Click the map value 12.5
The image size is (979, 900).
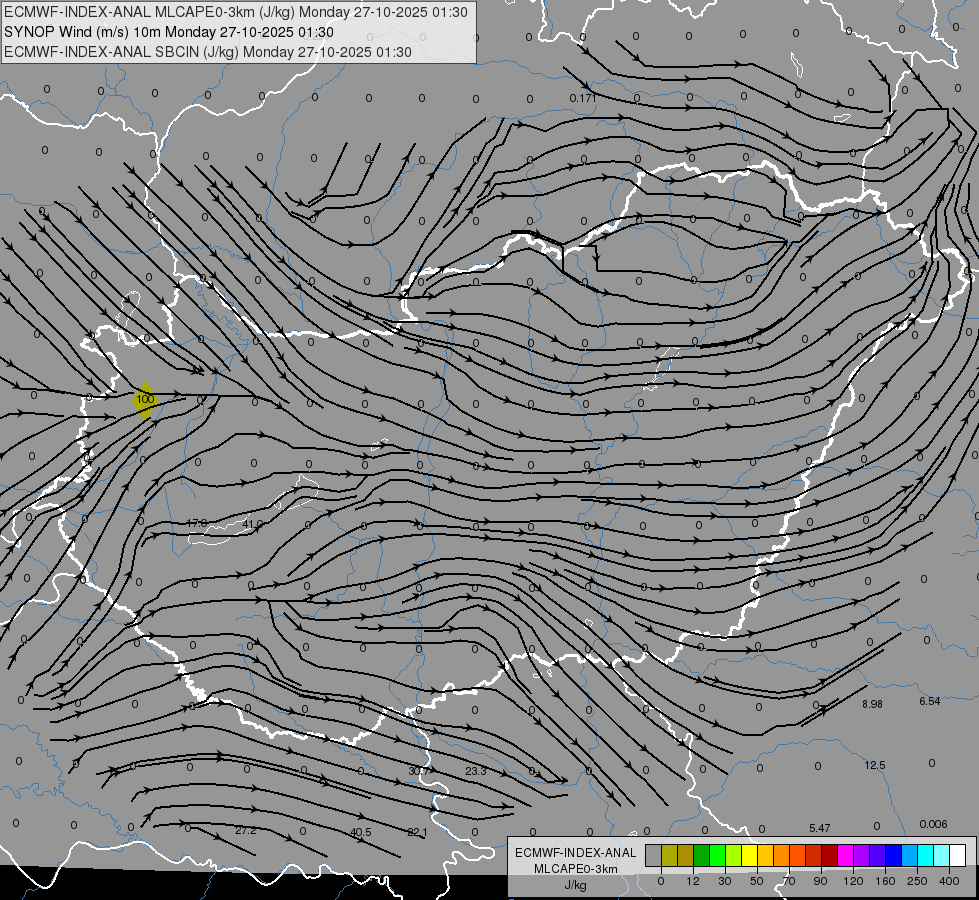click(875, 765)
